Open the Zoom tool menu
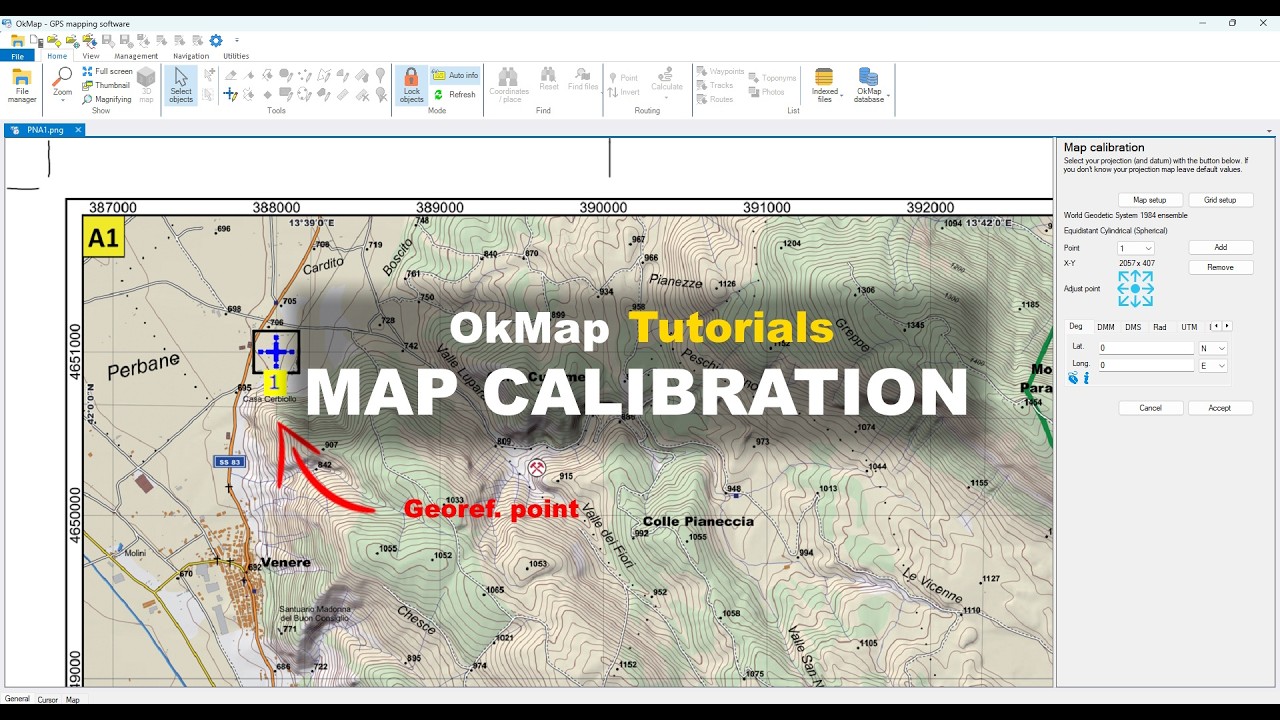Image resolution: width=1280 pixels, height=720 pixels. click(62, 86)
